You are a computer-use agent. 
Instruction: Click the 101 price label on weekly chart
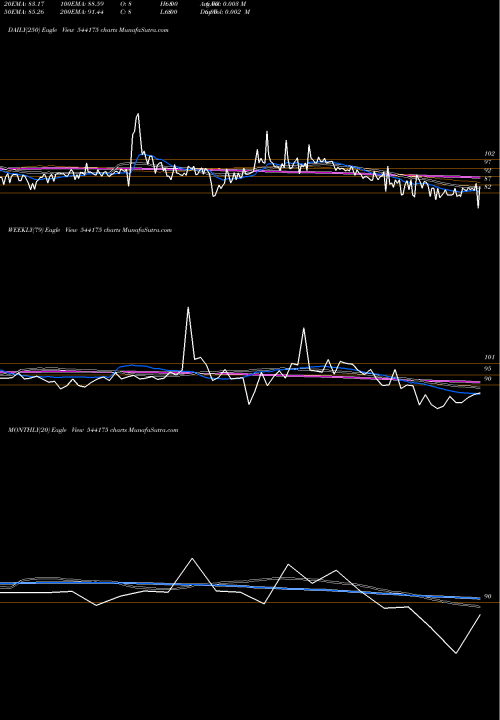[489, 357]
